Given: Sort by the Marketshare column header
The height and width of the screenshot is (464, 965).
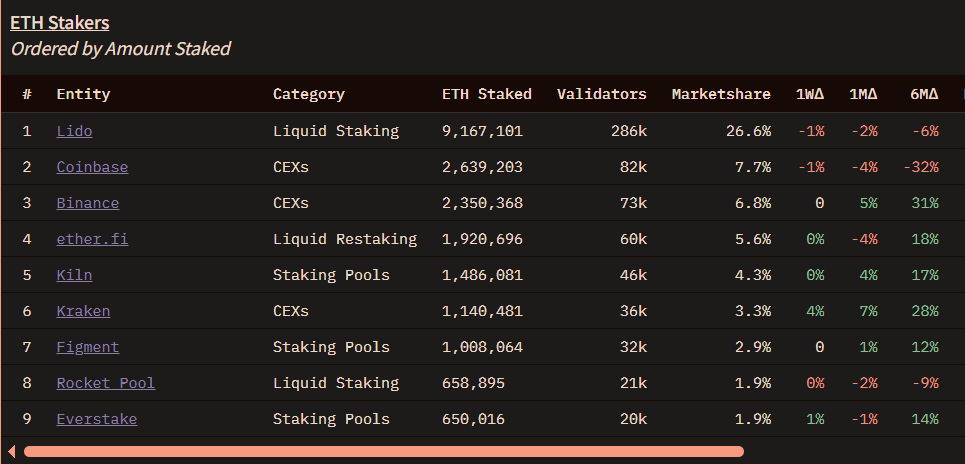Looking at the screenshot, I should click(721, 94).
